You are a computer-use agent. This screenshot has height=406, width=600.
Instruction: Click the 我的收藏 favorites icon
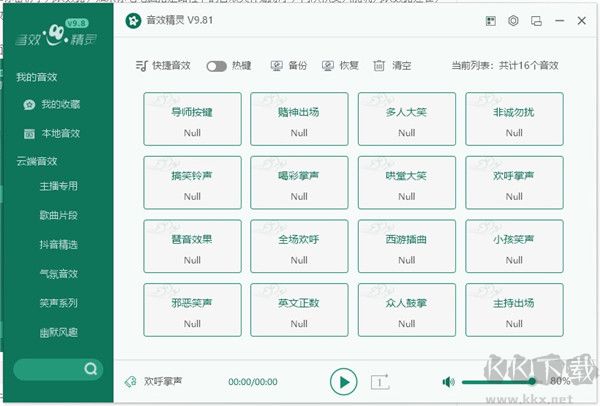[x=29, y=104]
